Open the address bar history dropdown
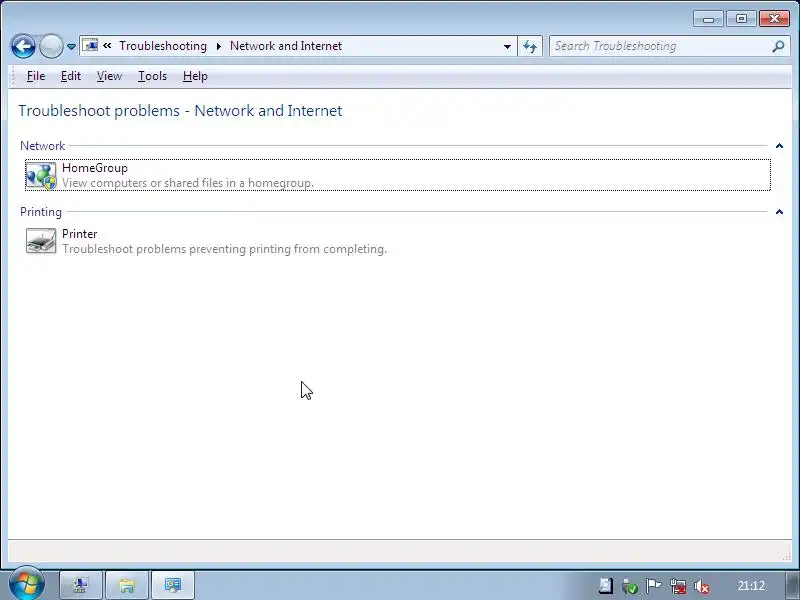 click(x=507, y=46)
